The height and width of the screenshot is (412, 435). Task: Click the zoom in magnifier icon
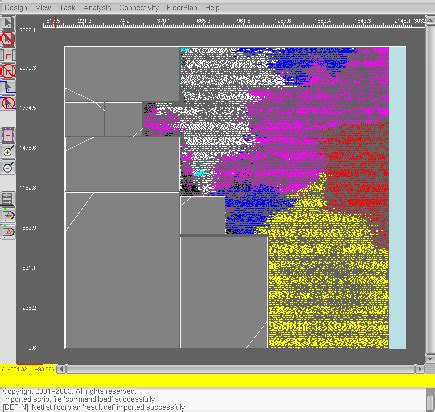[8, 152]
